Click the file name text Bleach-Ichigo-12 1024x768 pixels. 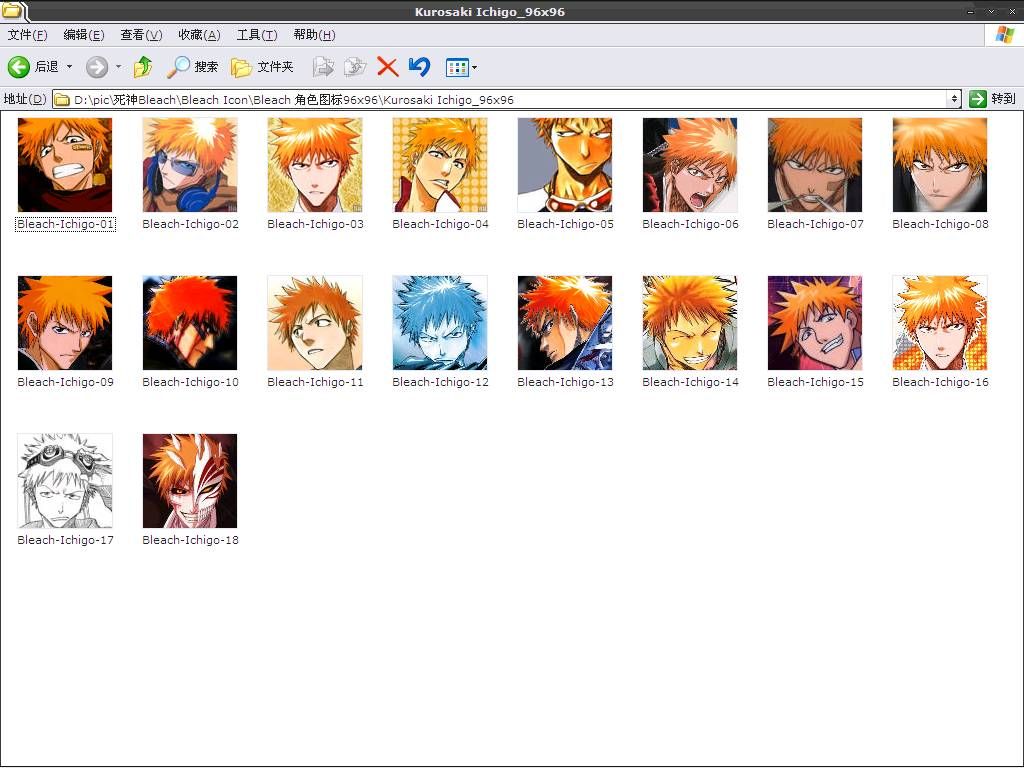440,382
